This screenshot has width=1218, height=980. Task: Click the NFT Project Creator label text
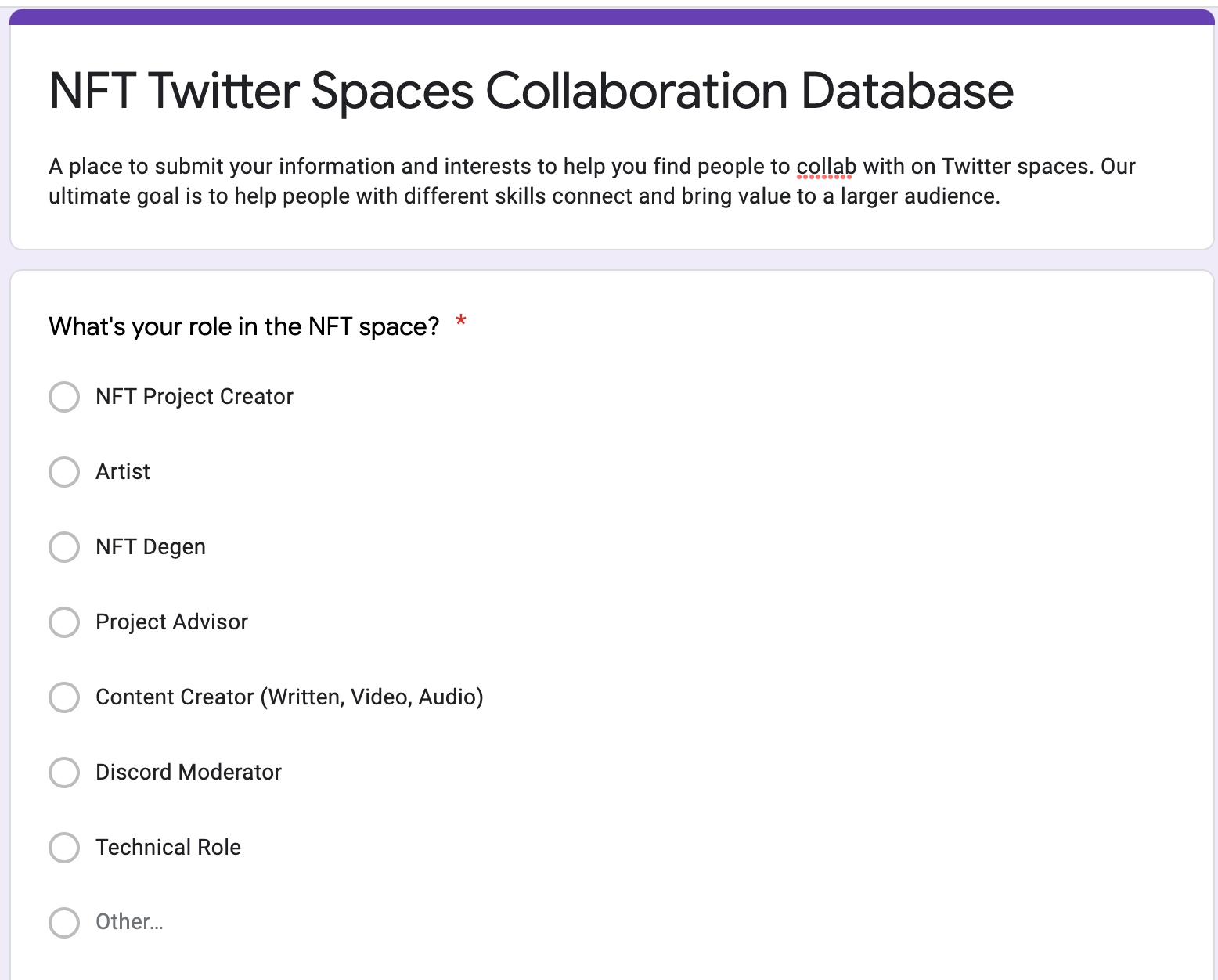[194, 397]
